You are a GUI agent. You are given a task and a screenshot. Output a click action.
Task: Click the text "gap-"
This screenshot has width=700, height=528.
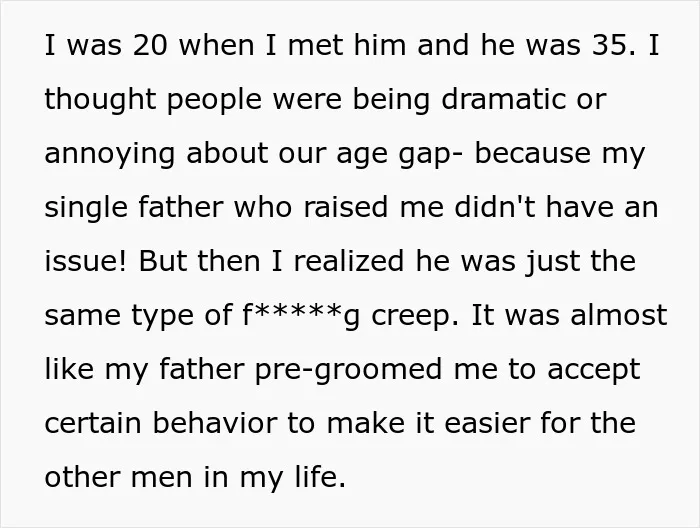click(431, 154)
